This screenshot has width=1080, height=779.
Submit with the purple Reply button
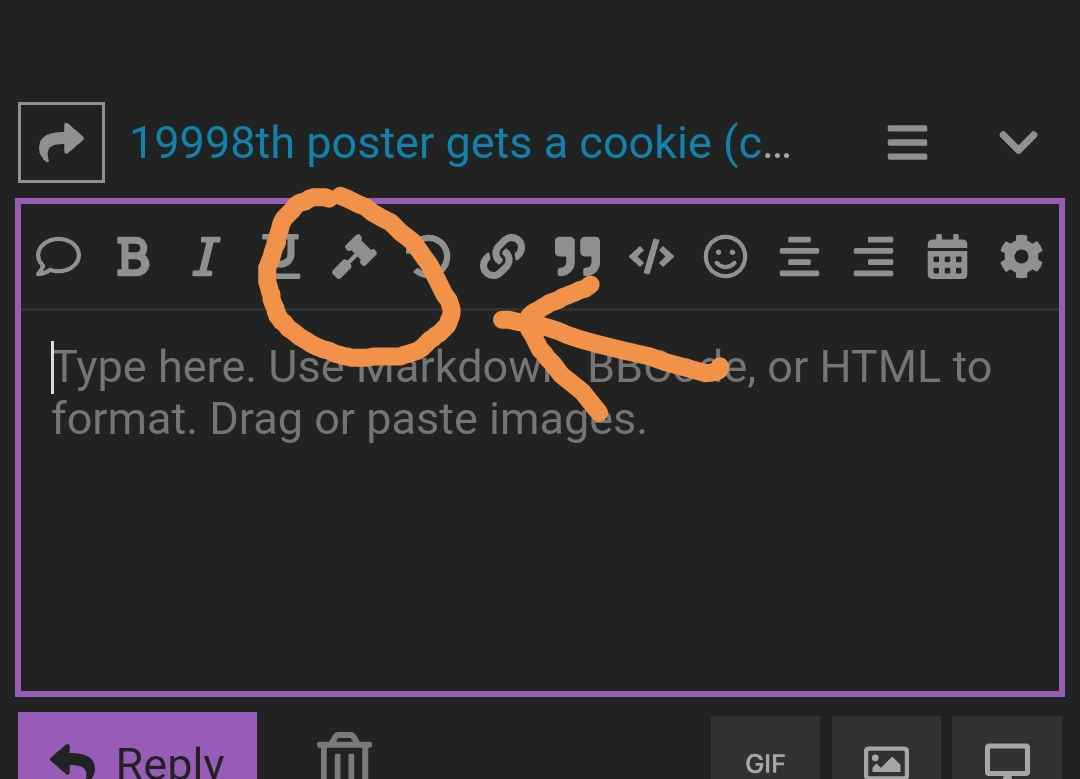pos(137,747)
